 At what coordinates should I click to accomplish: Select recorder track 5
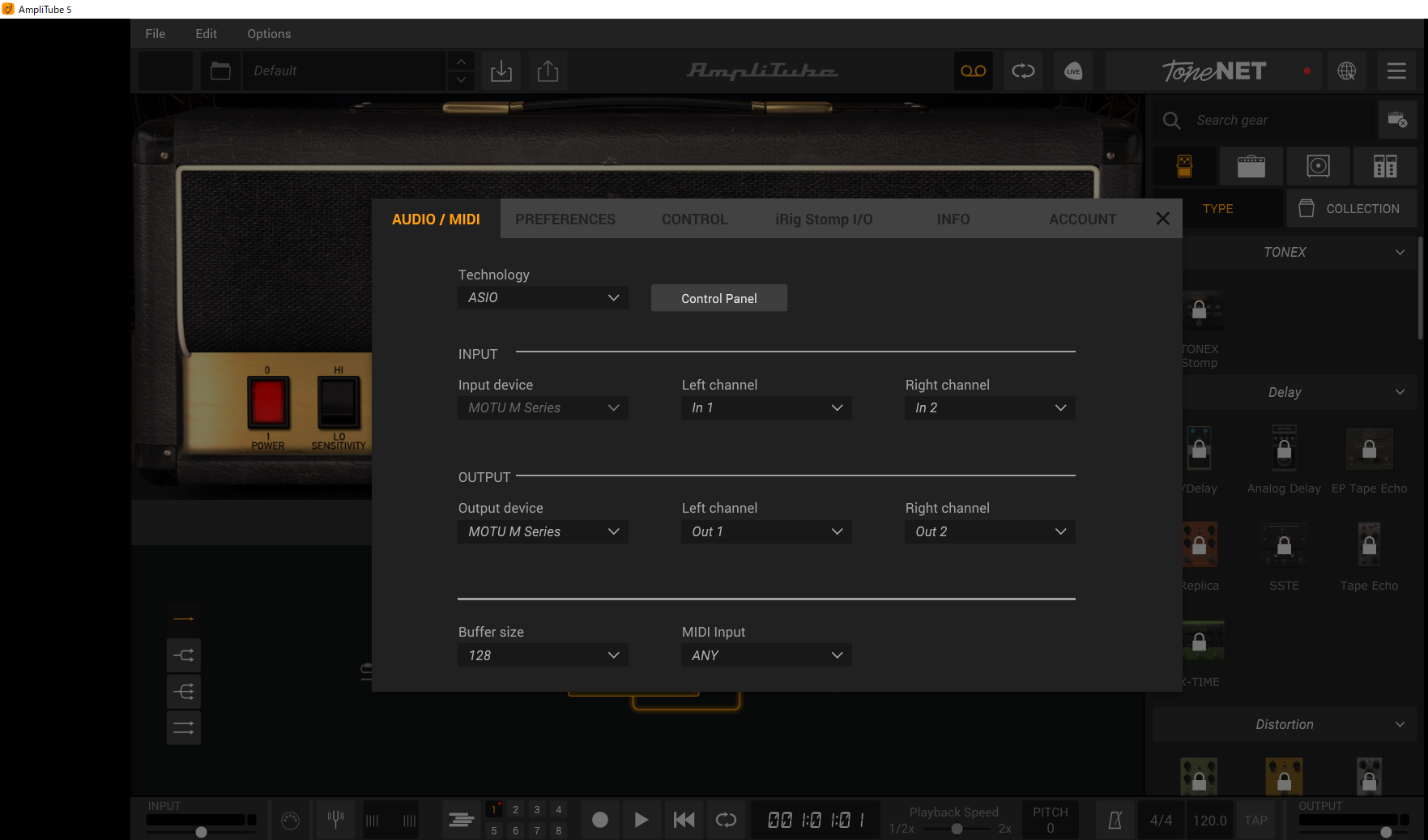[493, 830]
